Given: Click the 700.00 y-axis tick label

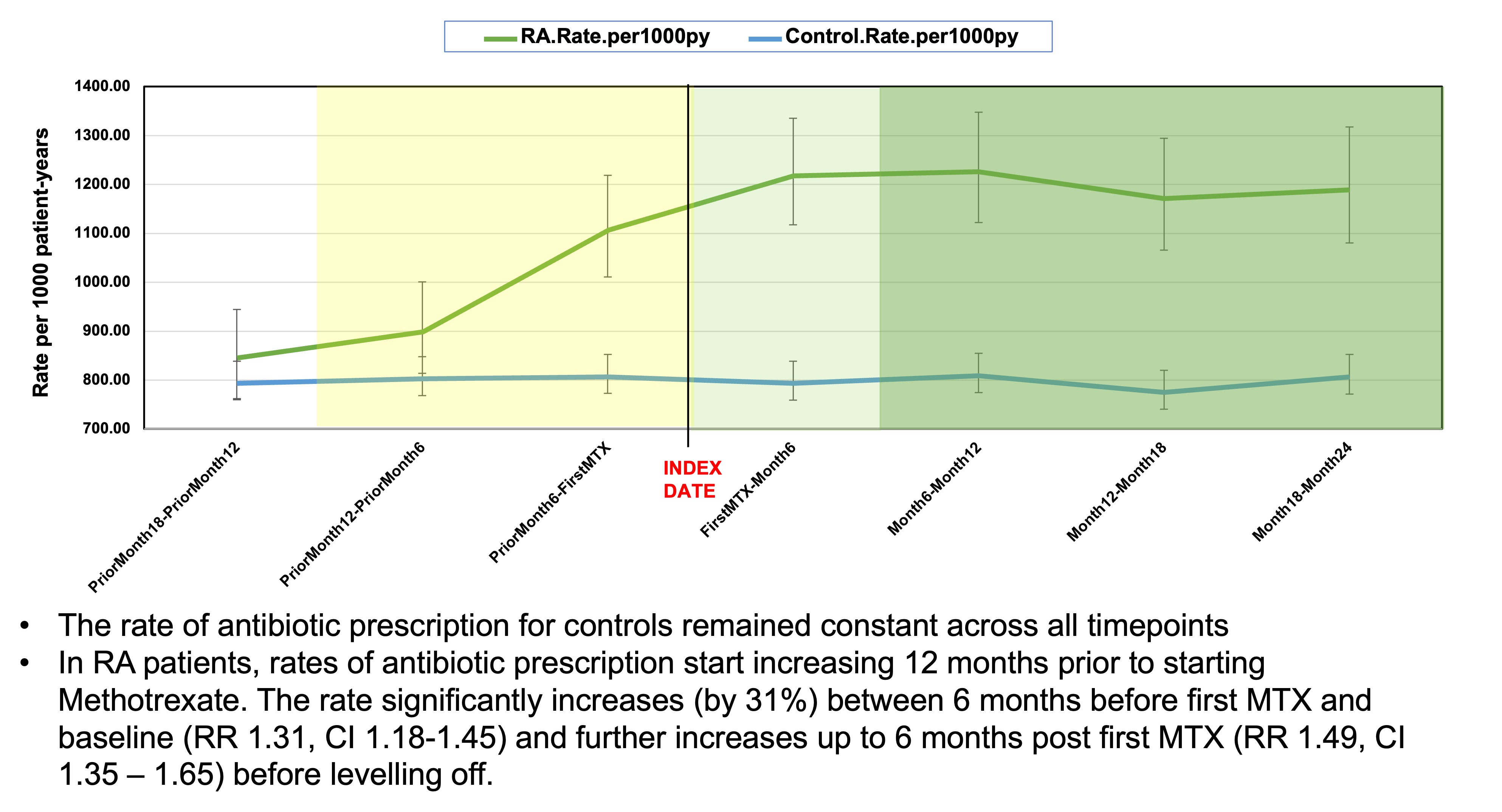Looking at the screenshot, I should click(x=107, y=428).
